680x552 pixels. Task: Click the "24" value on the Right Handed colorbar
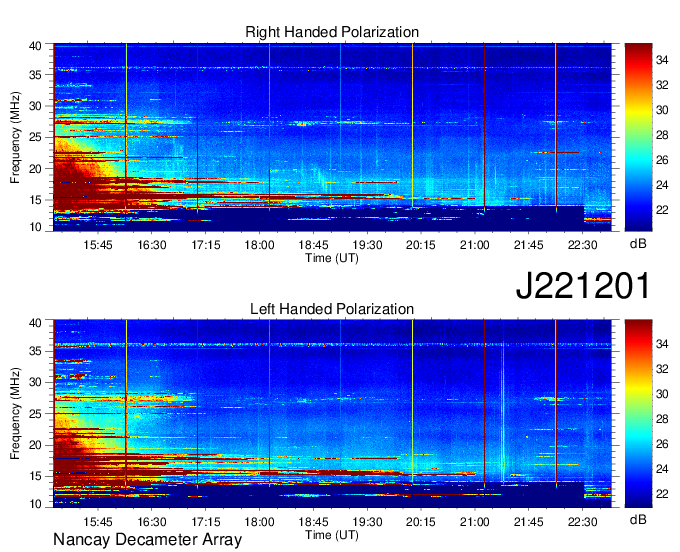click(x=662, y=186)
